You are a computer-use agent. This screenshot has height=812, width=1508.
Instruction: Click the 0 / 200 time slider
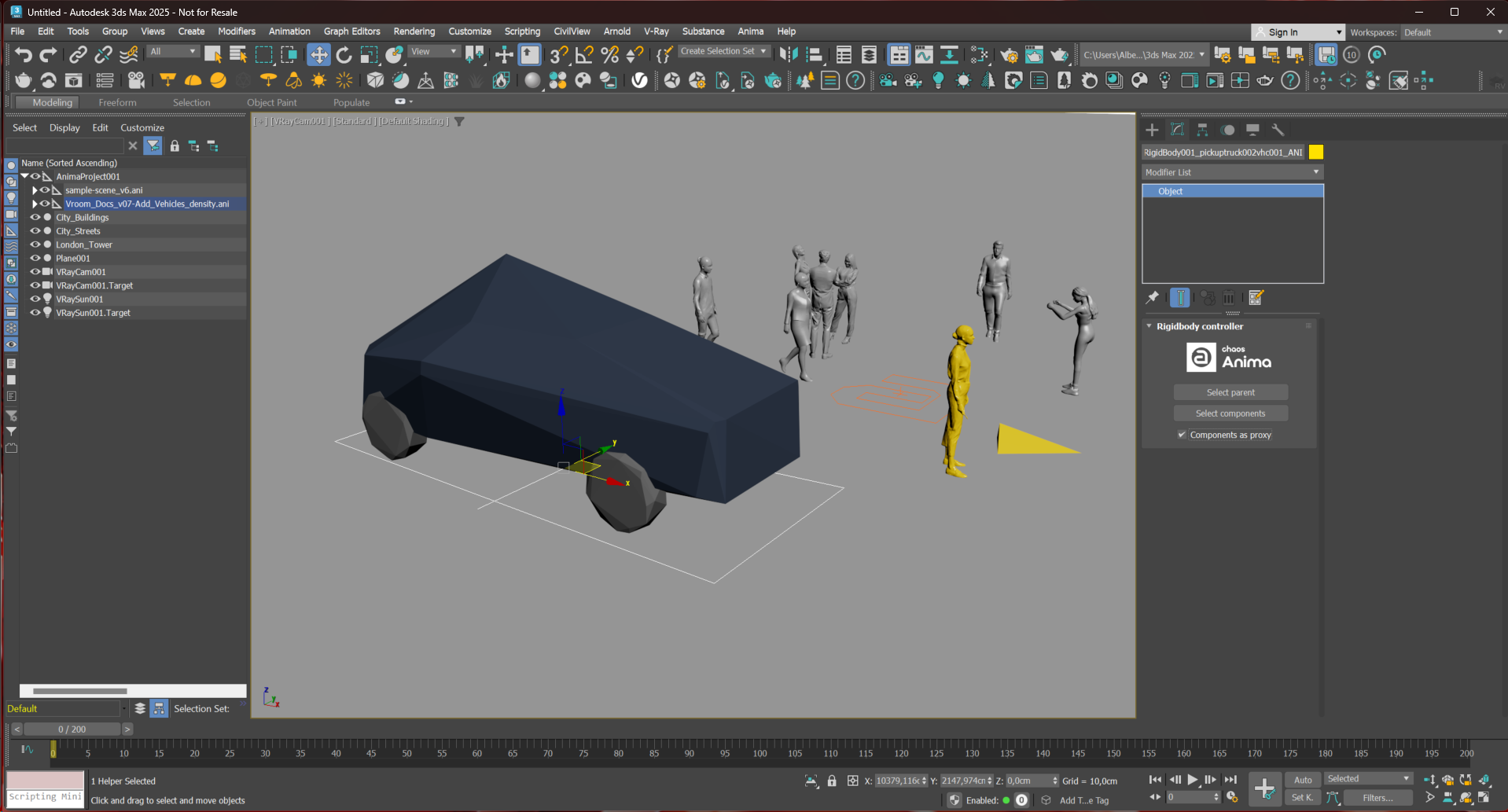72,729
